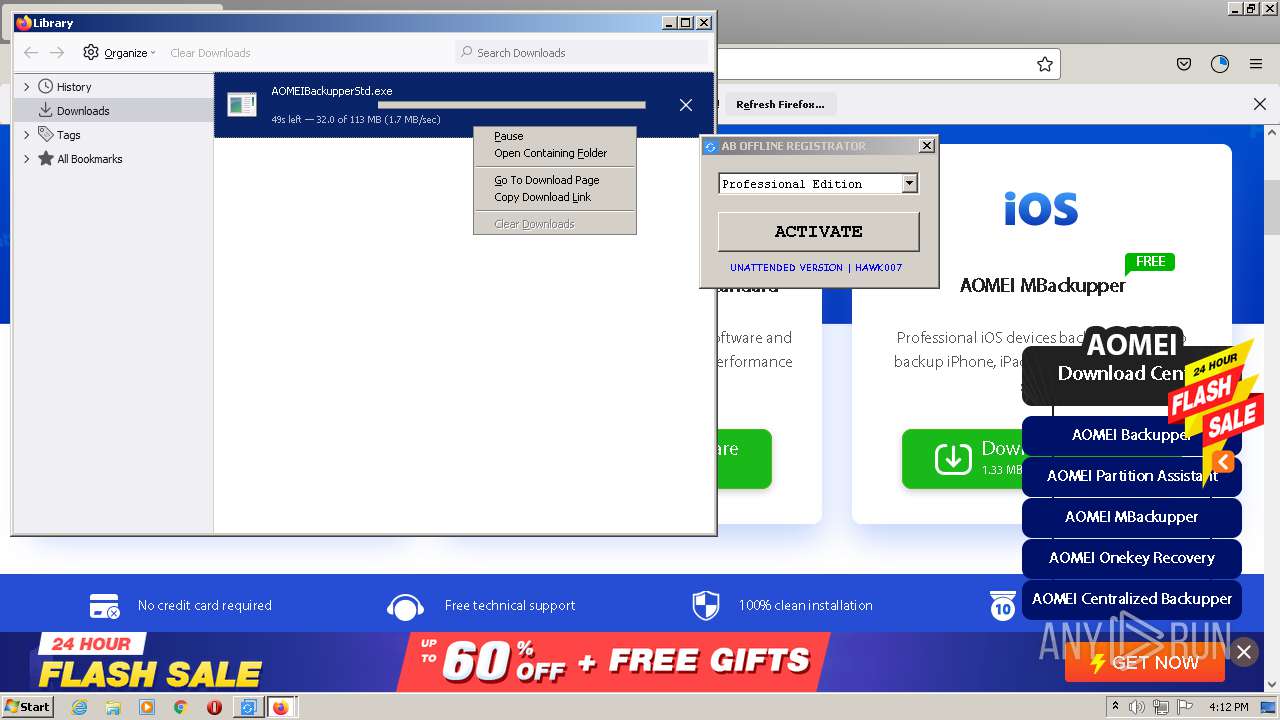Close the Flash Sale bottom banner
This screenshot has height=720, width=1280.
1244,652
